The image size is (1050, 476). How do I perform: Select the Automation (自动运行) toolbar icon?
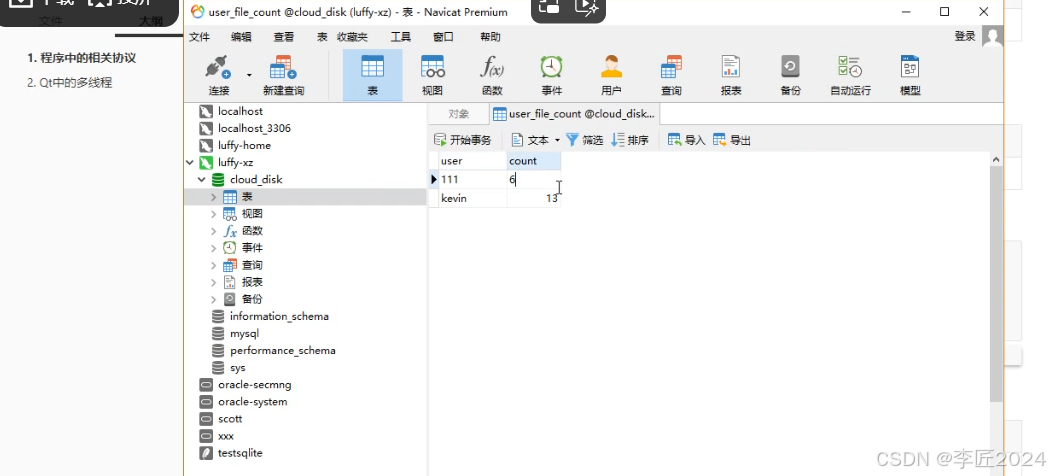(x=850, y=75)
